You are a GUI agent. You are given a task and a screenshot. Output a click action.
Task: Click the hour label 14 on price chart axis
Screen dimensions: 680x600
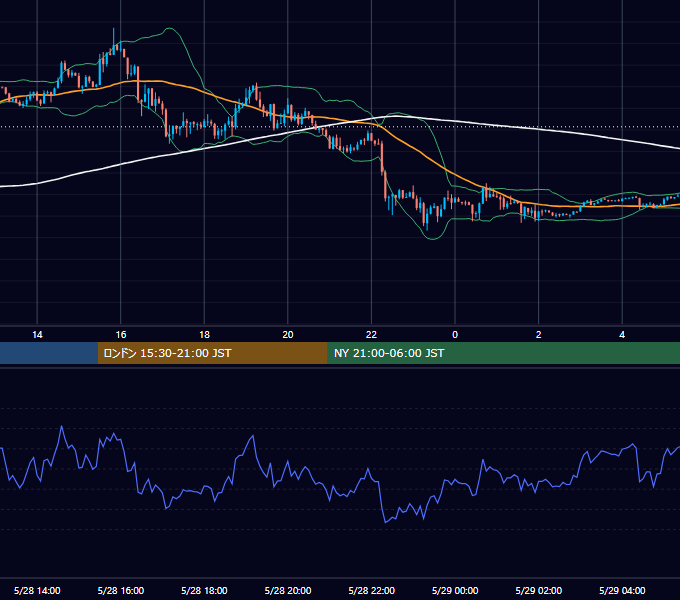click(x=37, y=335)
